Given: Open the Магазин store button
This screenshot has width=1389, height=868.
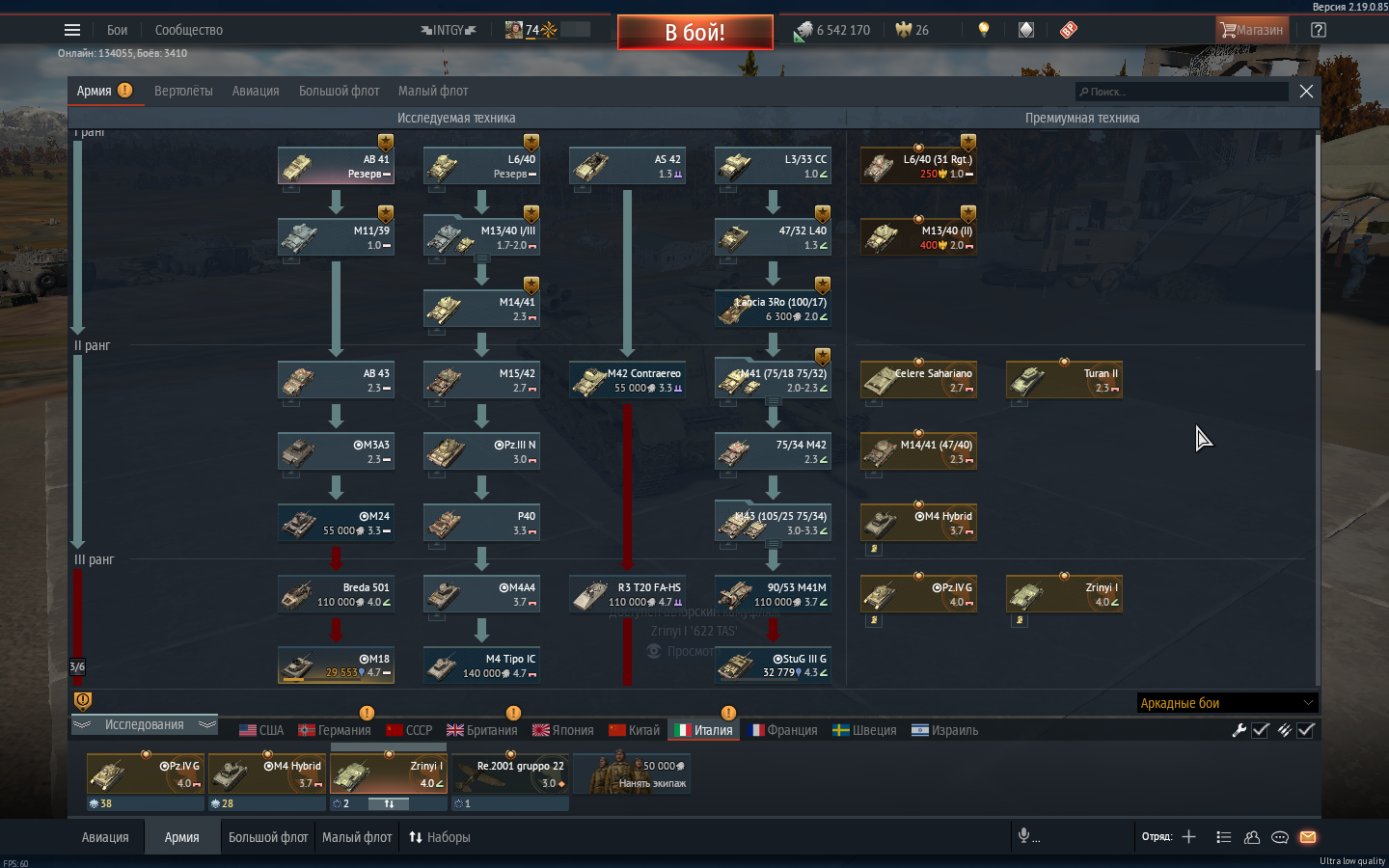Looking at the screenshot, I should (x=1252, y=30).
